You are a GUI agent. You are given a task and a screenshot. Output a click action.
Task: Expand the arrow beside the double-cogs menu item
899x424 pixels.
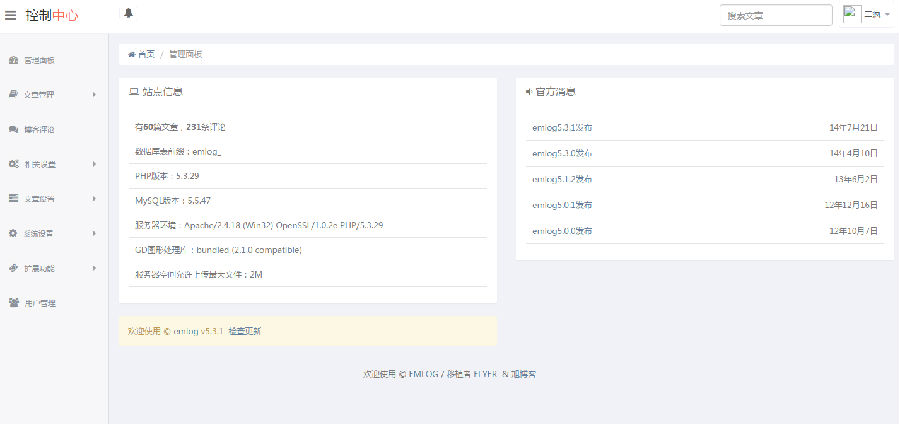[x=94, y=164]
